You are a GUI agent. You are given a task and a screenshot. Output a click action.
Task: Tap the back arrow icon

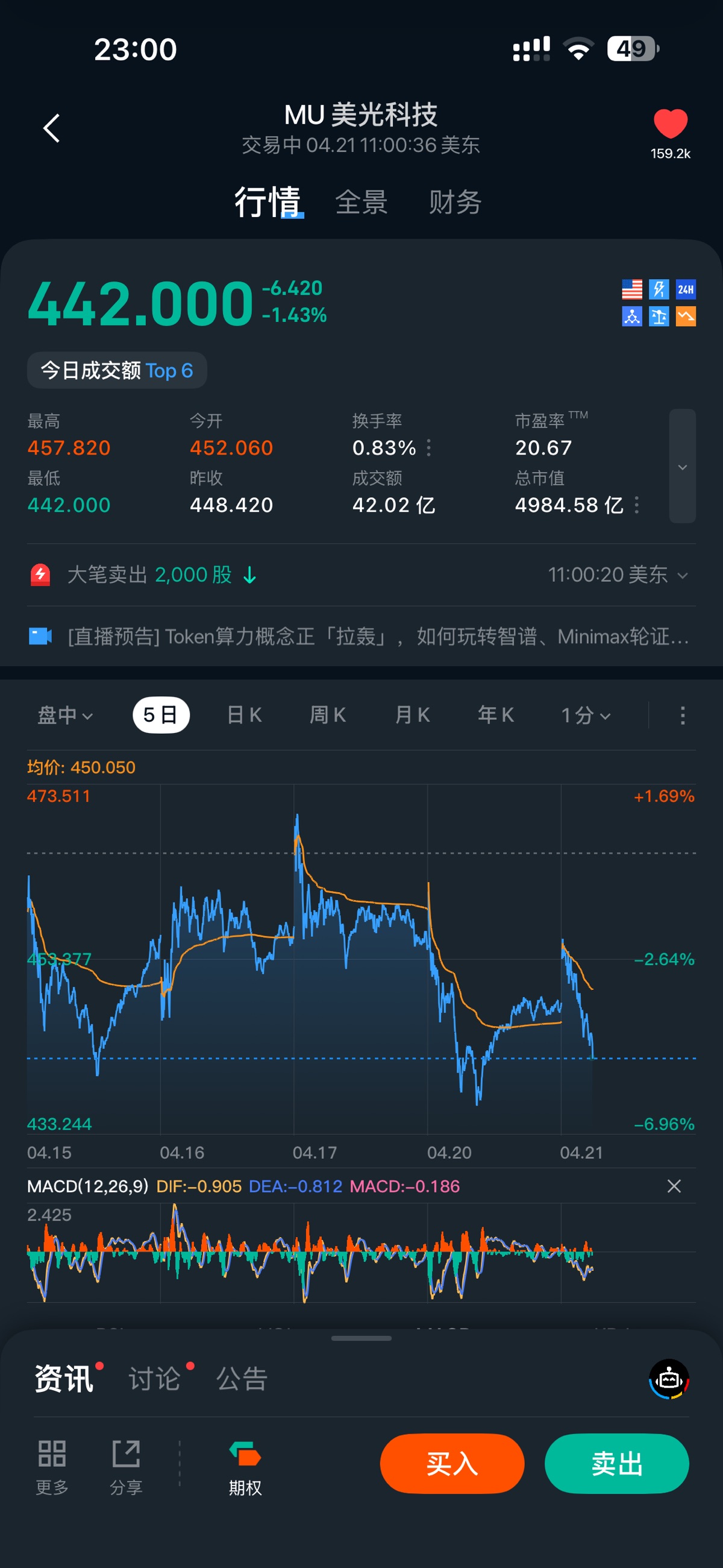tap(52, 128)
